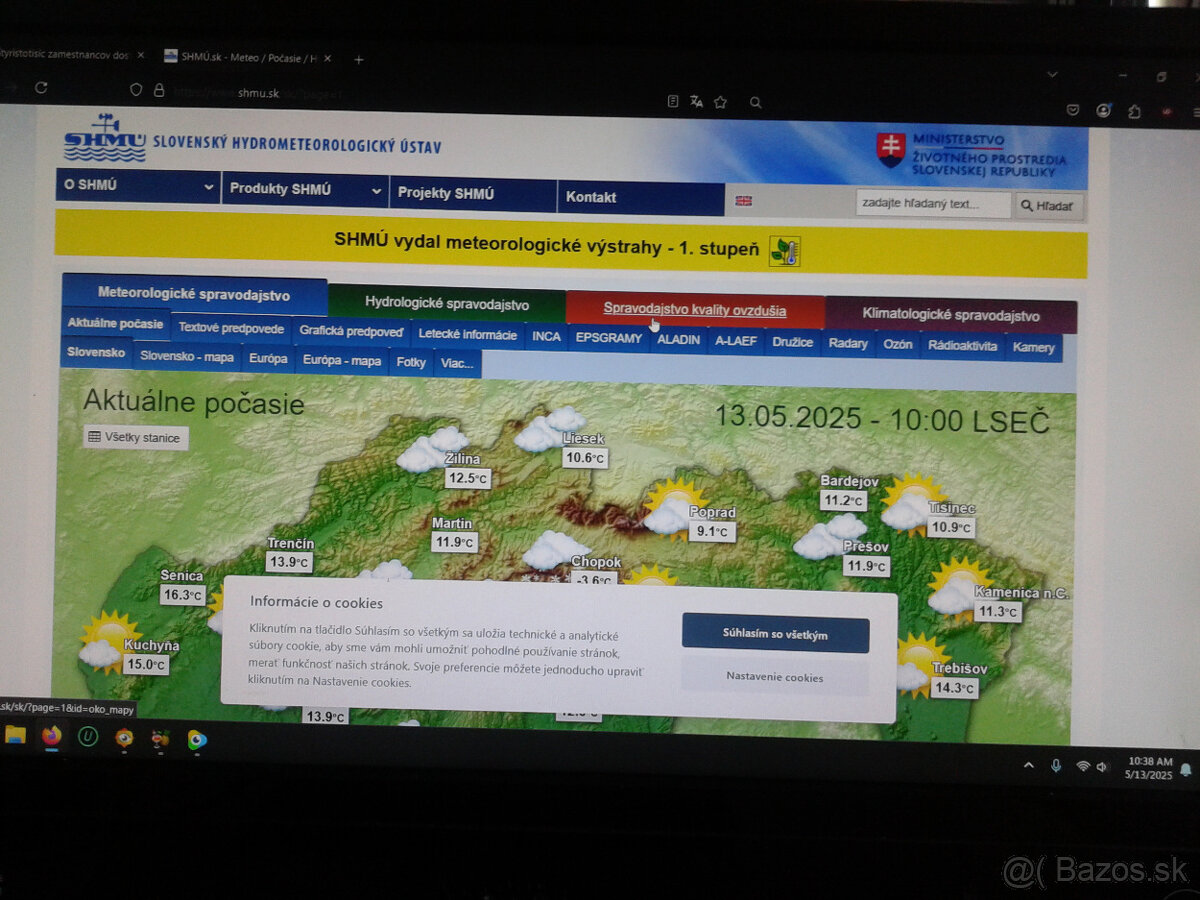
Task: Open Grafická predpoveď subtab
Action: point(351,331)
